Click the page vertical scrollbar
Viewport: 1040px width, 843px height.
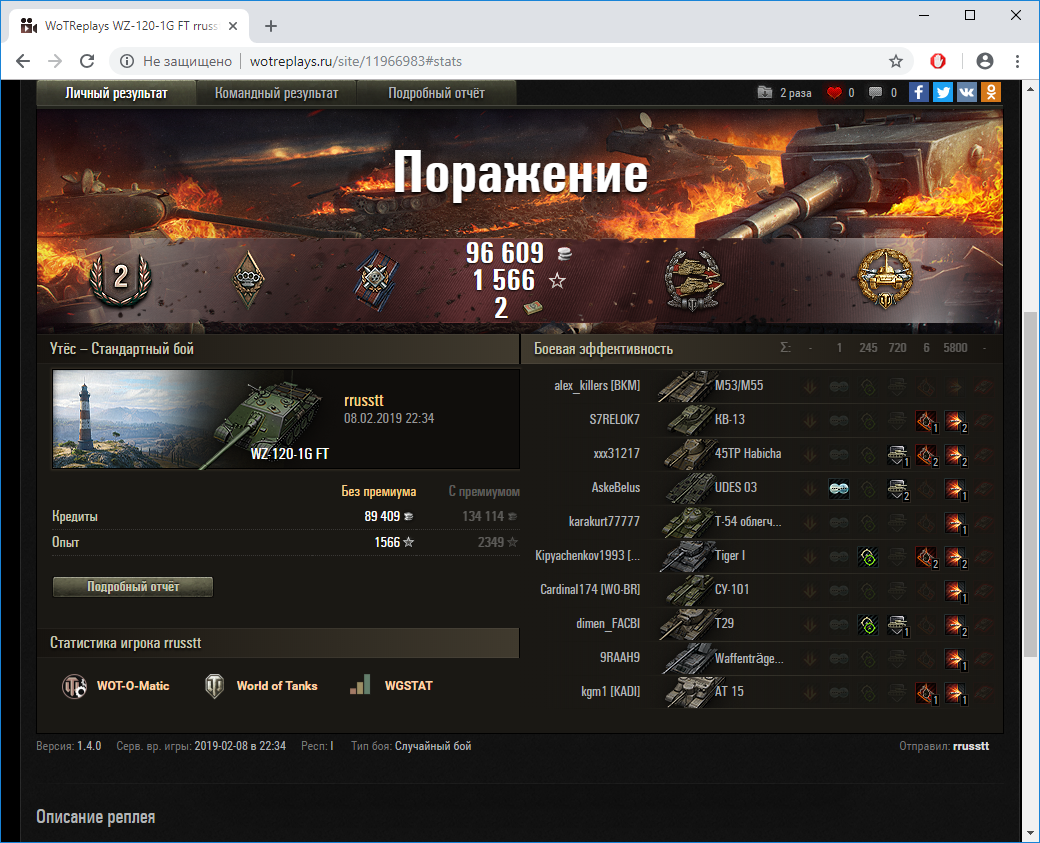pyautogui.click(x=1030, y=484)
